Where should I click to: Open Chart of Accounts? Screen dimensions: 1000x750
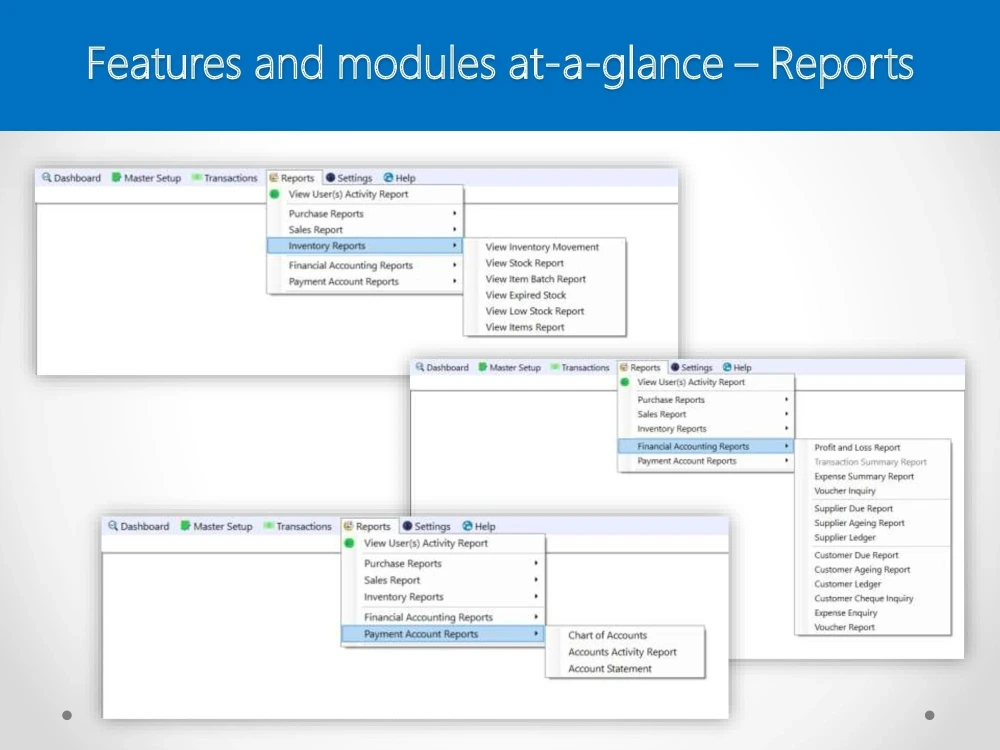(607, 635)
